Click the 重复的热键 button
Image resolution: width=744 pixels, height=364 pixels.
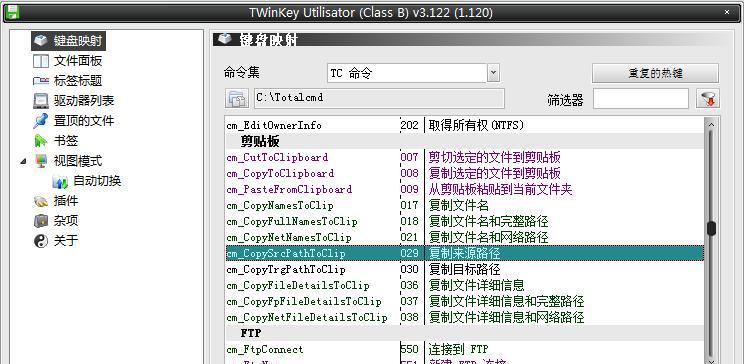pos(655,74)
